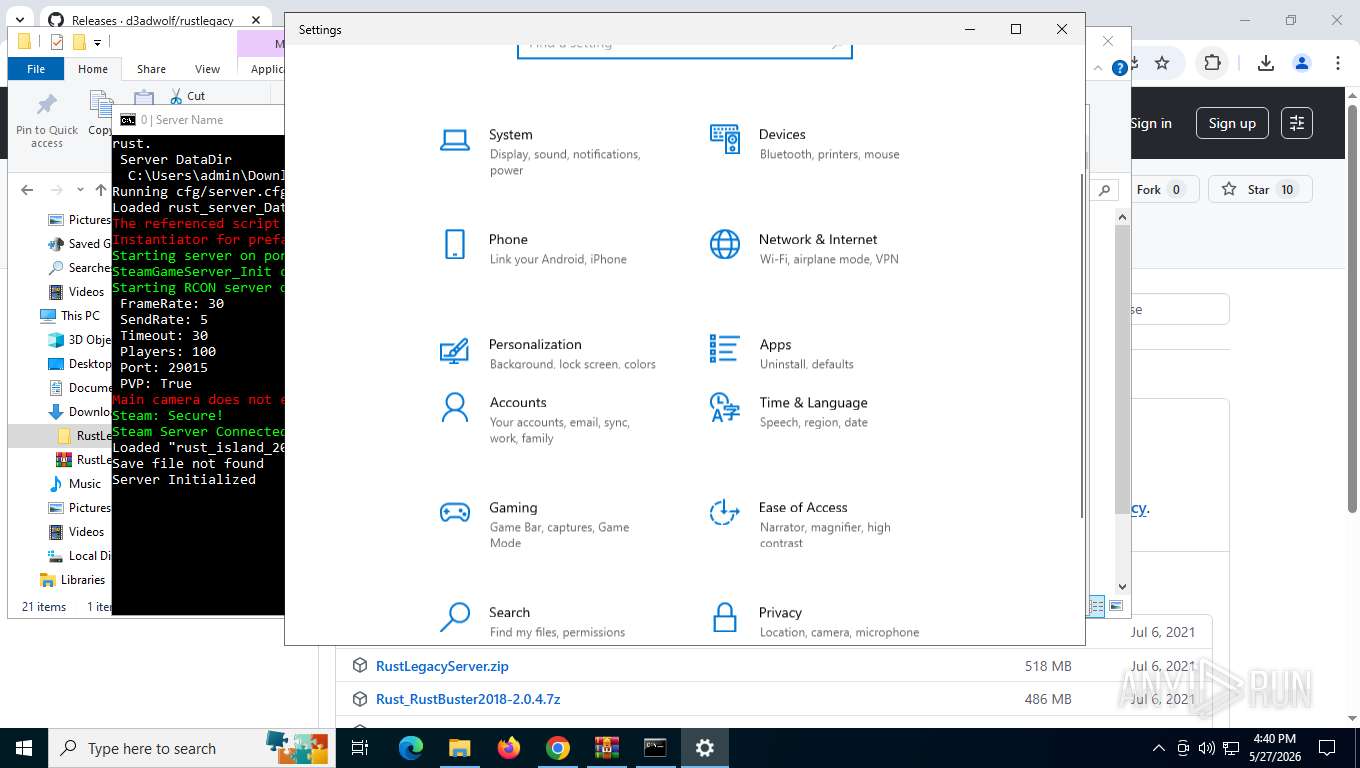Image resolution: width=1360 pixels, height=768 pixels.
Task: Open Chrome three-dot menu
Action: click(x=1338, y=63)
